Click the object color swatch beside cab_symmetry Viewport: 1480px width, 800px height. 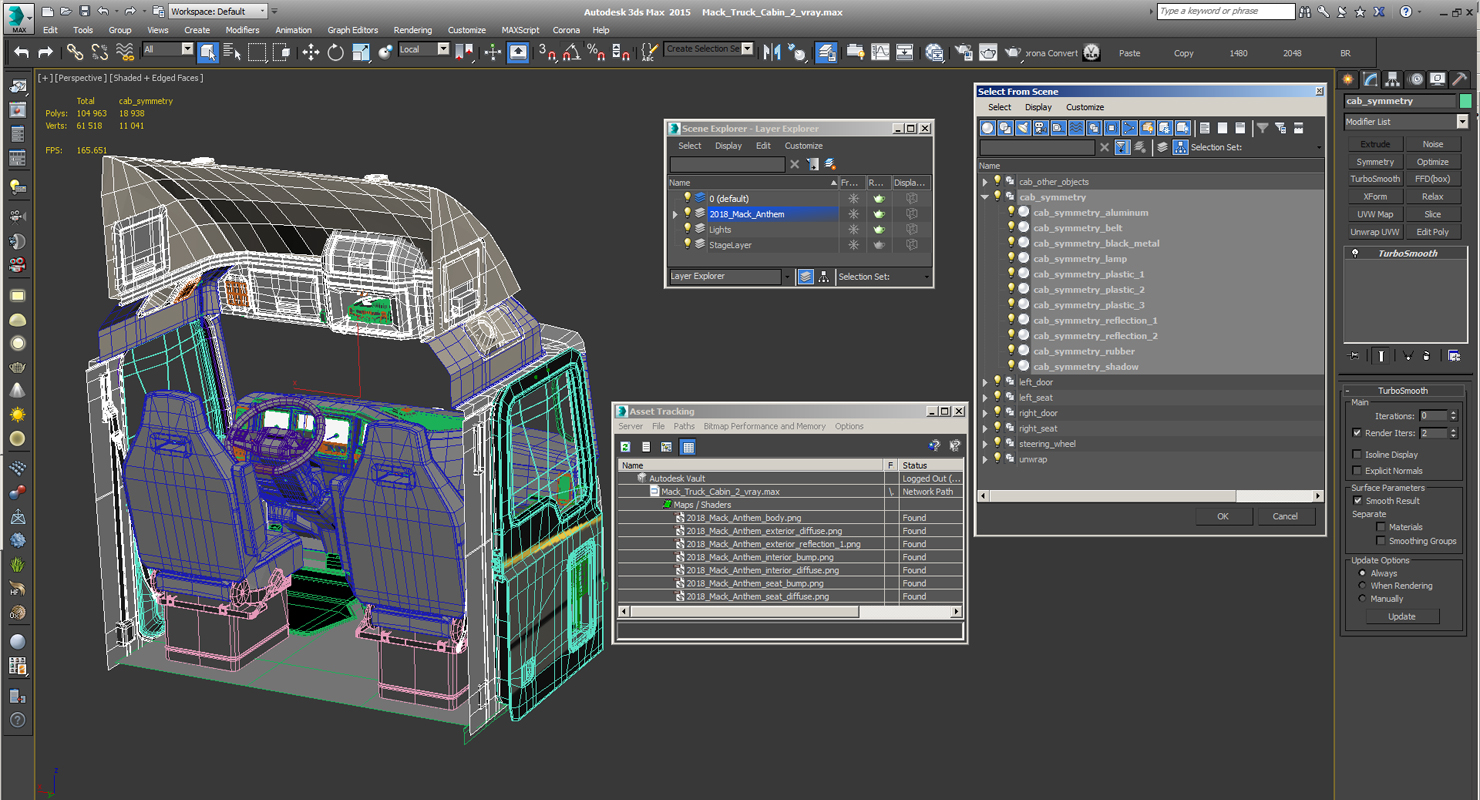pyautogui.click(x=1466, y=101)
